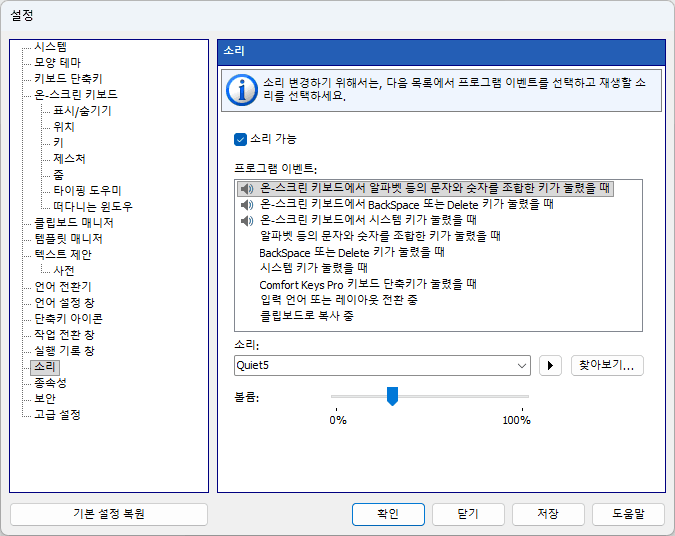Open 텍스트 제안 settings
The width and height of the screenshot is (675, 536).
(x=63, y=254)
